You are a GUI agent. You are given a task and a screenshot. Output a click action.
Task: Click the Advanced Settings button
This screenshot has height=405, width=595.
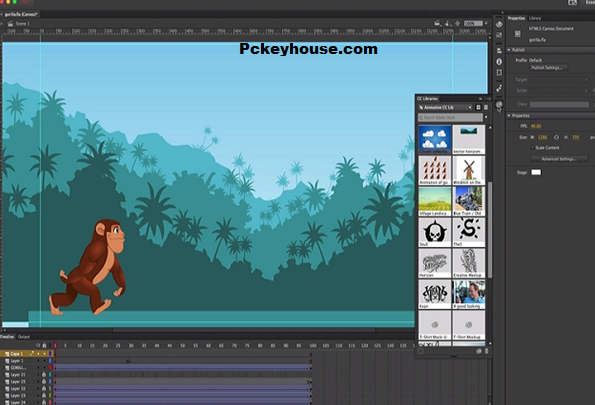pyautogui.click(x=559, y=159)
